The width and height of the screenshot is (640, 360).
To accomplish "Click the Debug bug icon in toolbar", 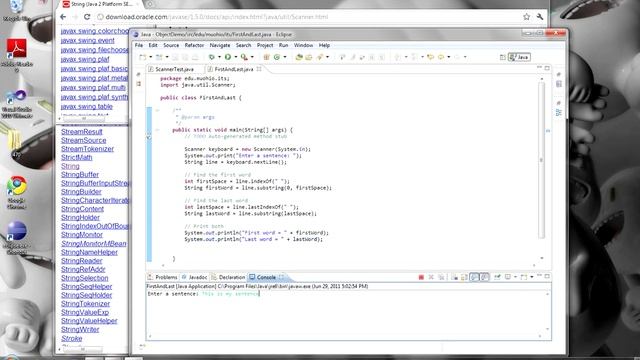I will pyautogui.click(x=211, y=57).
